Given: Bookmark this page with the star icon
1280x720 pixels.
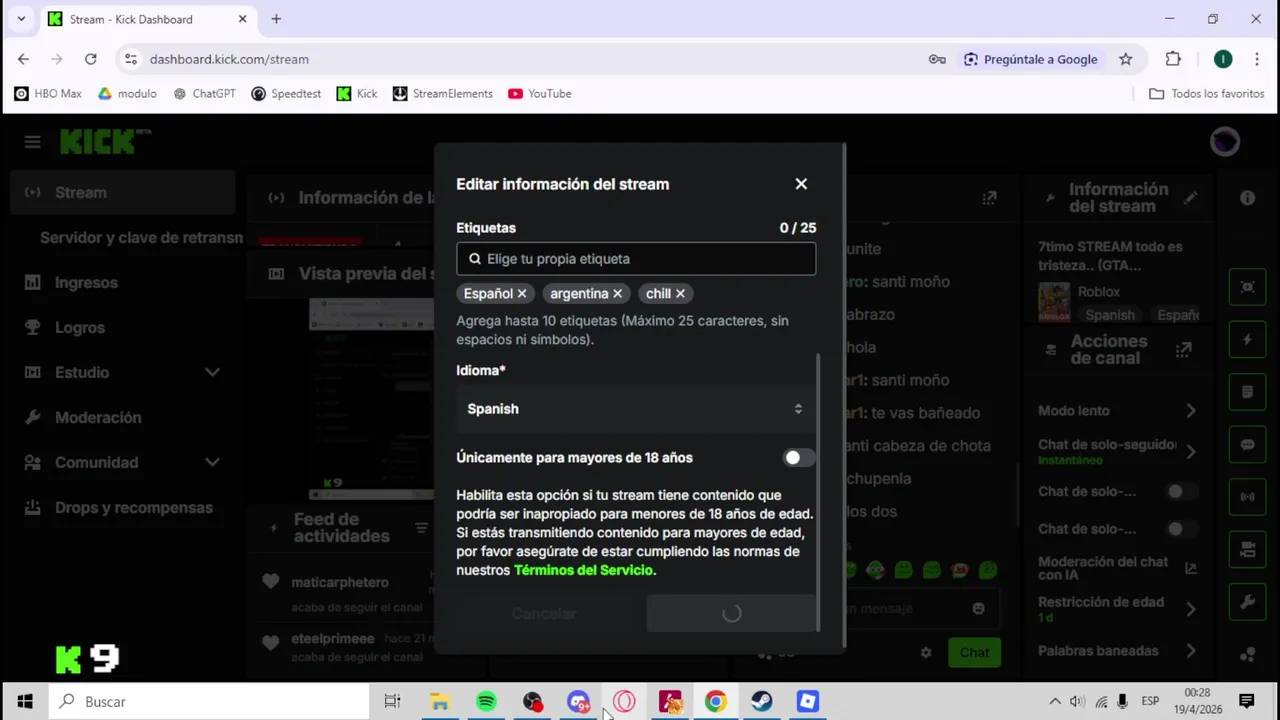Looking at the screenshot, I should (1126, 59).
